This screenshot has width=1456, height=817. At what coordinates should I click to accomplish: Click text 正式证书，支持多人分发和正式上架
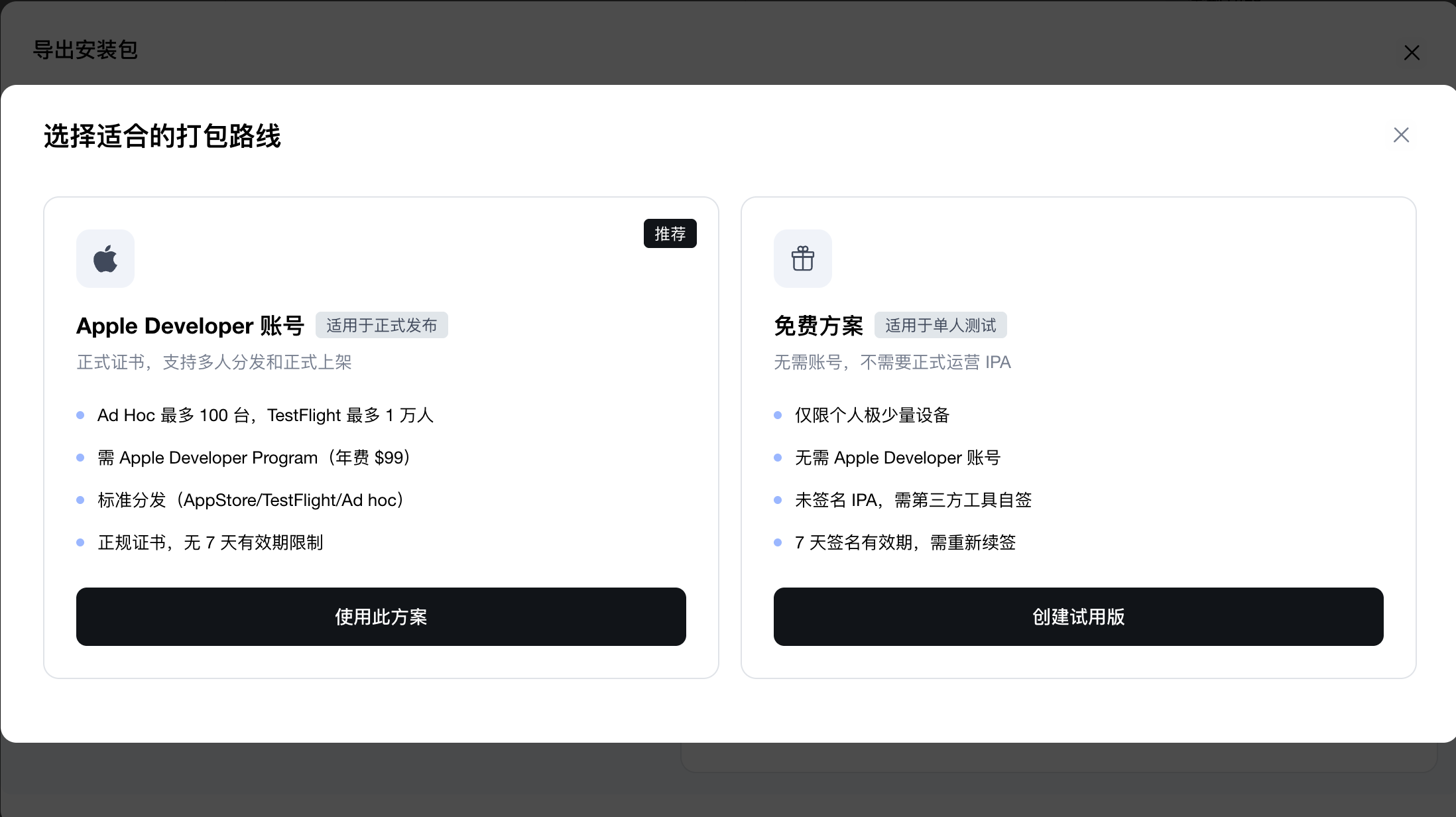coord(214,362)
